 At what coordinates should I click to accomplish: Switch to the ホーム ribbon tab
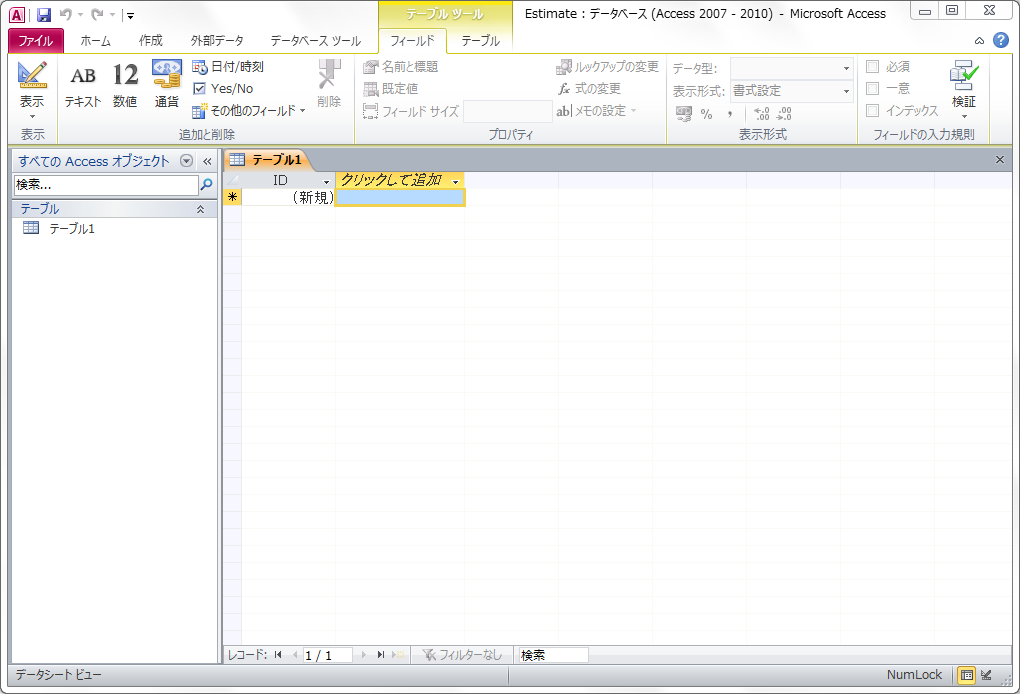pos(96,41)
